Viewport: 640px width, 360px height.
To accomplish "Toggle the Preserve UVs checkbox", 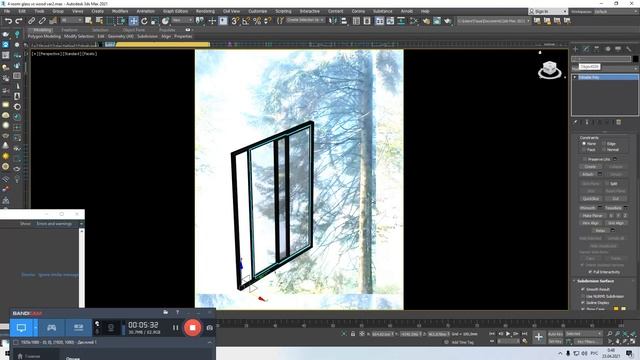I will 584,159.
